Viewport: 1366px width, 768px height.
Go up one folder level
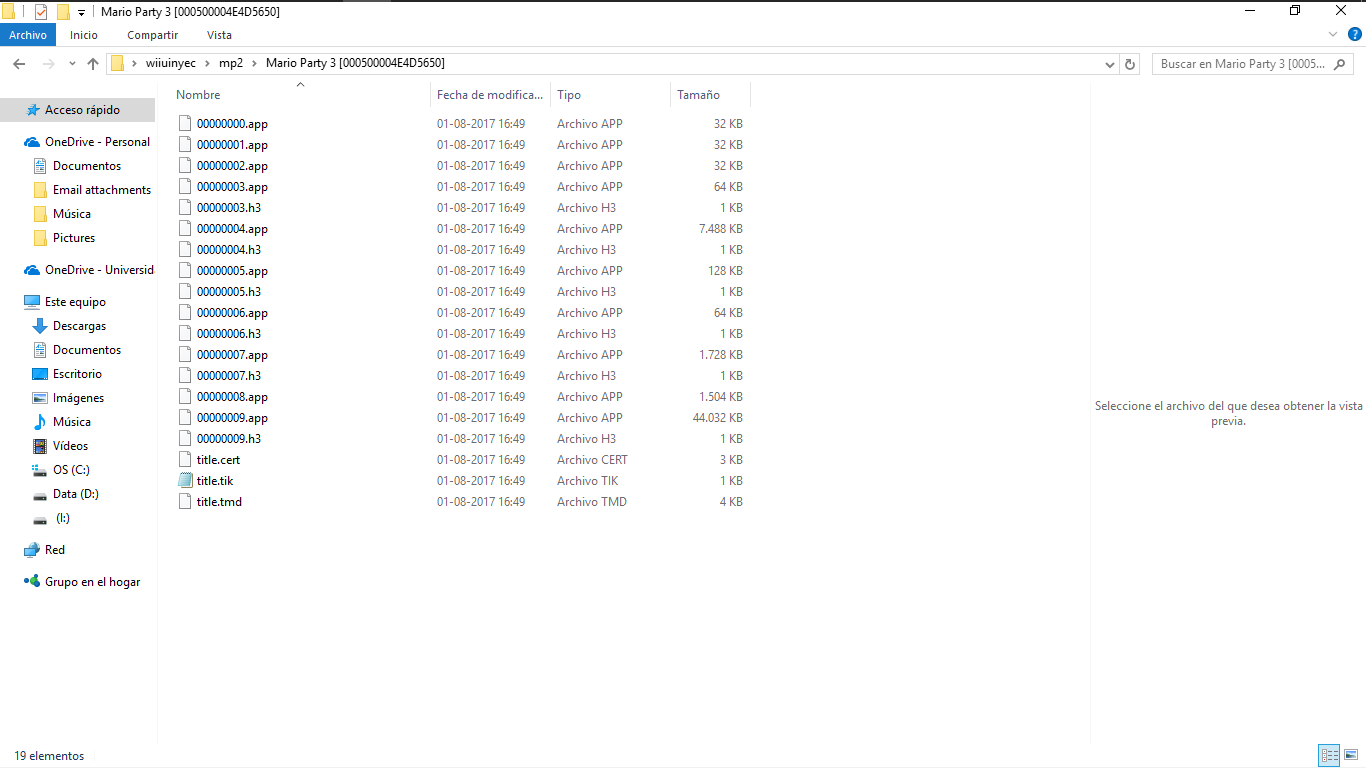[x=93, y=63]
